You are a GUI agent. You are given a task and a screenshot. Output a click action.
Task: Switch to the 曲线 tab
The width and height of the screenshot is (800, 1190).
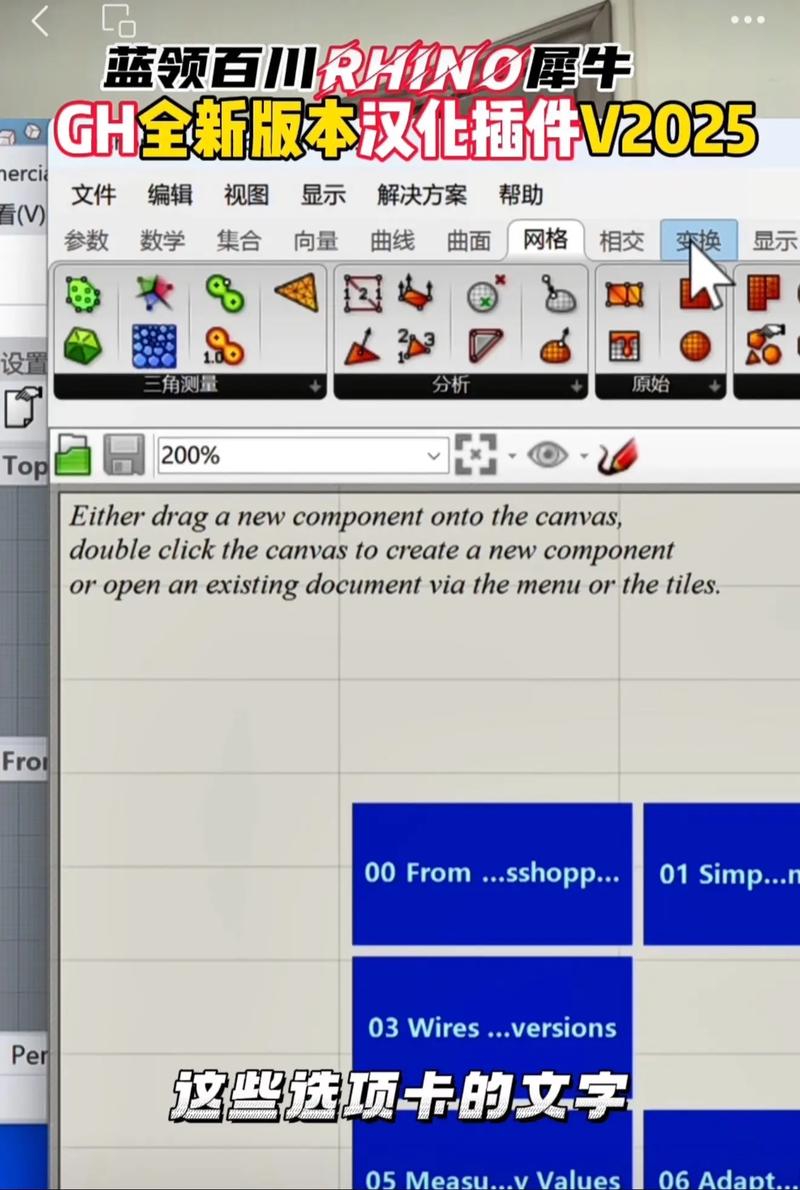click(392, 241)
